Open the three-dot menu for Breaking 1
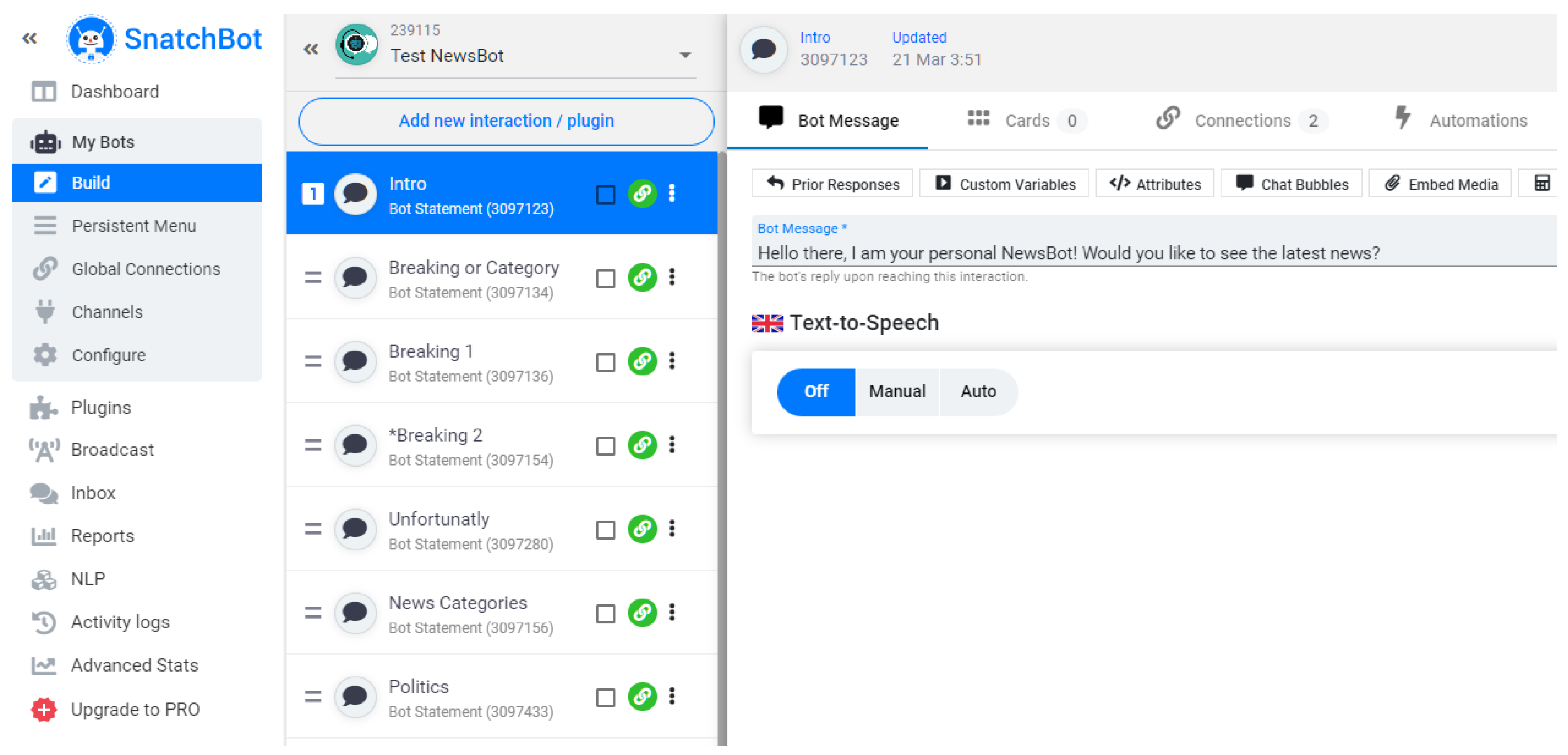 click(671, 361)
